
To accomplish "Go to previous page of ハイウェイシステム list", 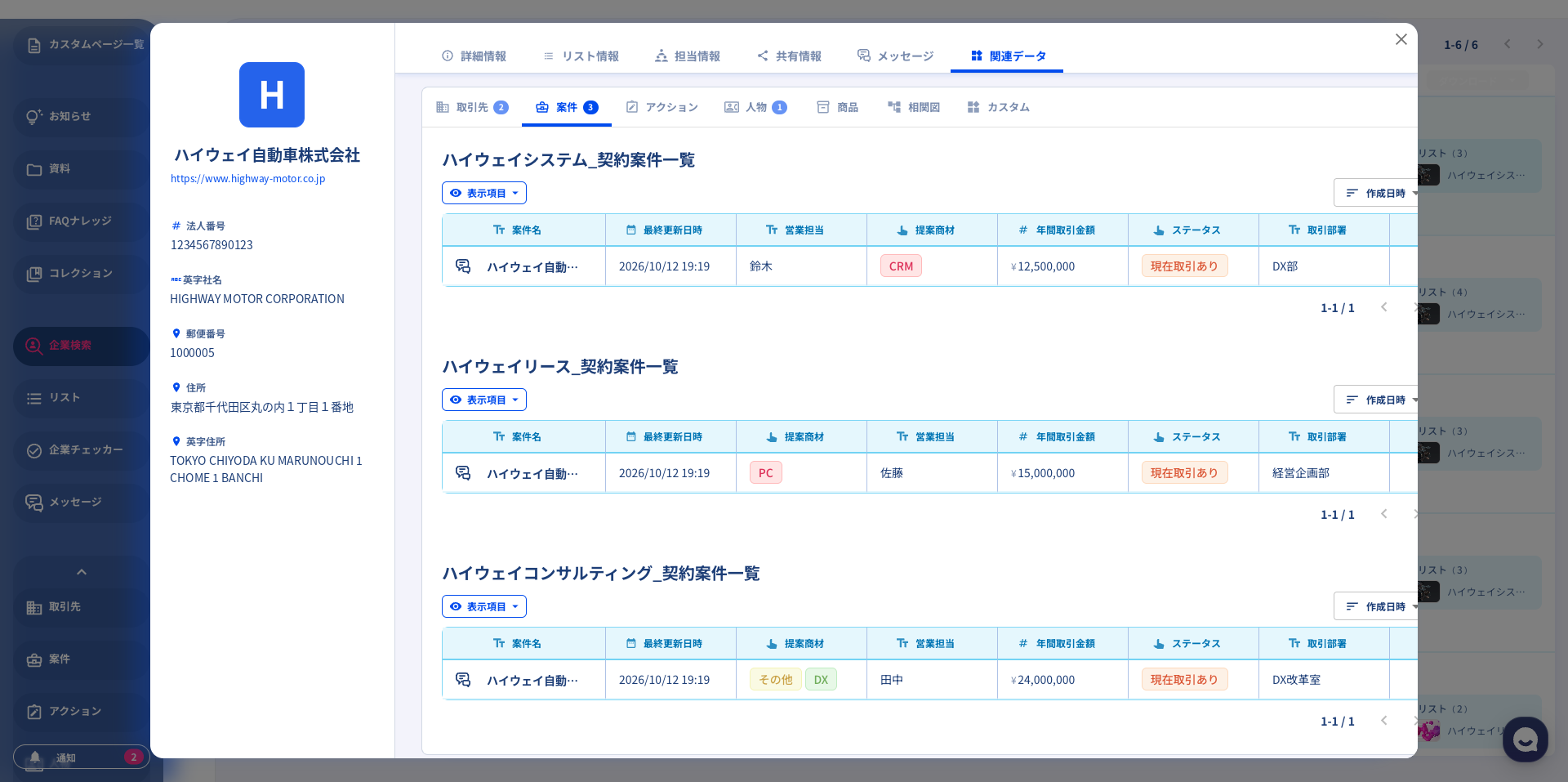I will point(1383,307).
